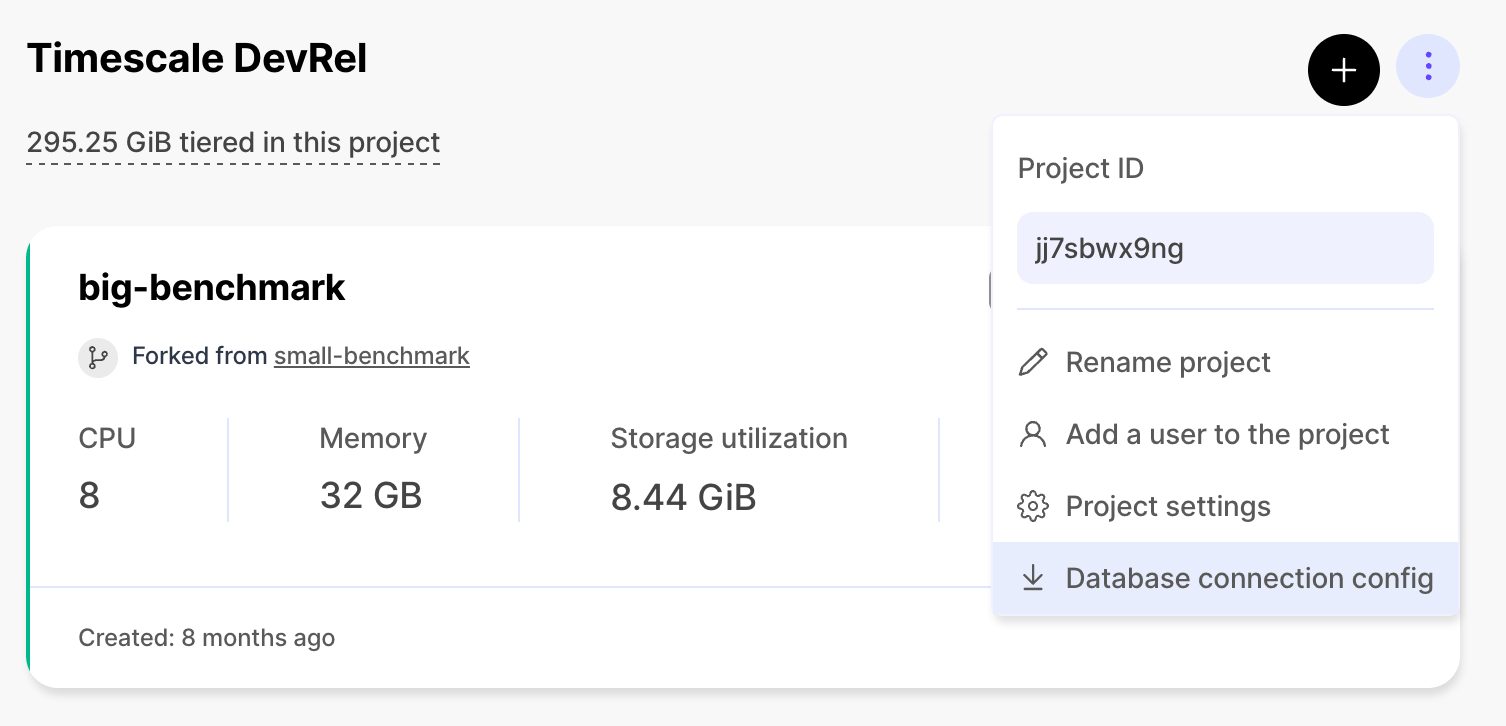The image size is (1506, 726).
Task: Select the pencil icon for renaming the project
Action: [1033, 362]
